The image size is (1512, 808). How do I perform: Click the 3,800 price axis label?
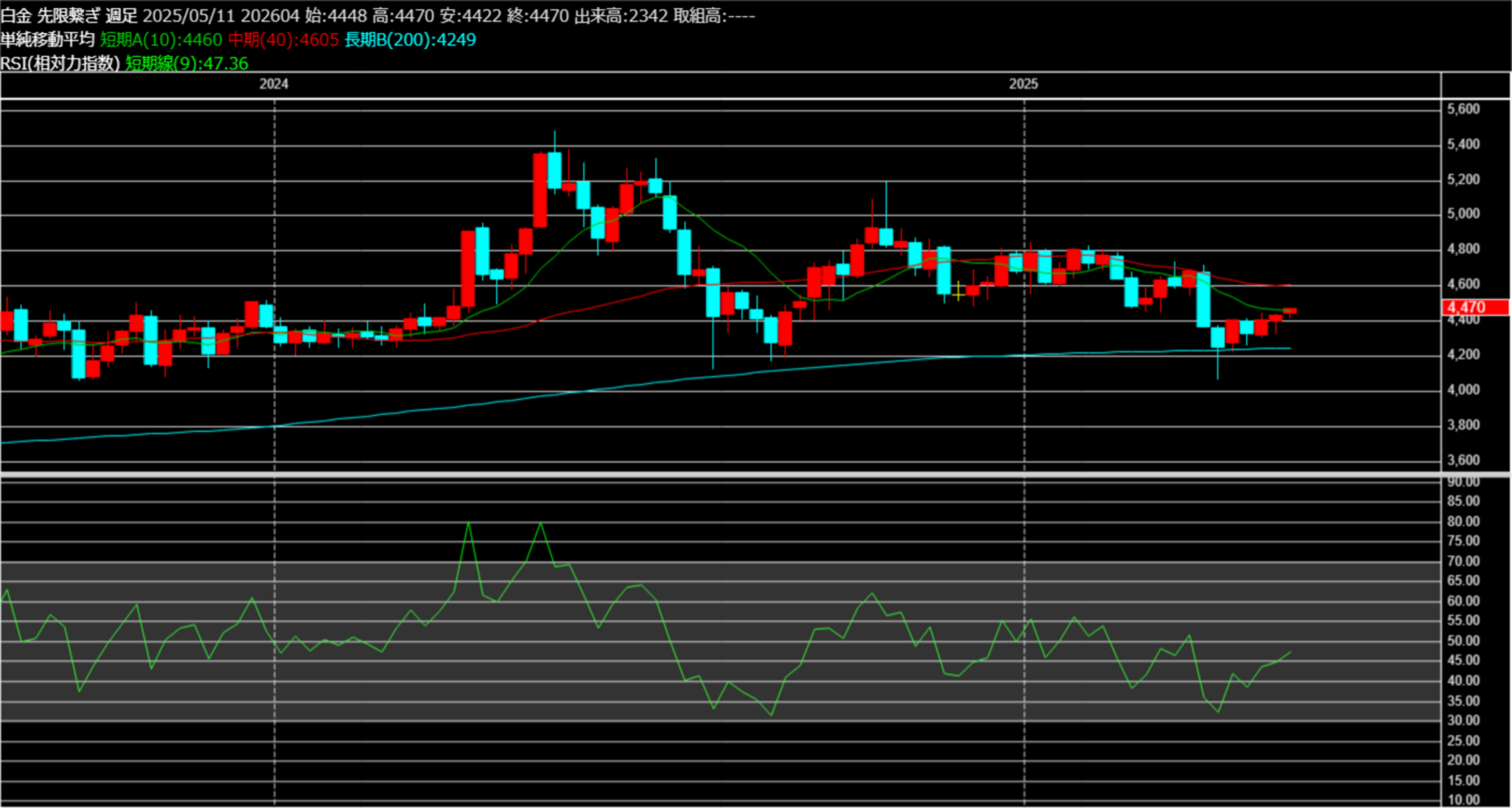[1464, 424]
